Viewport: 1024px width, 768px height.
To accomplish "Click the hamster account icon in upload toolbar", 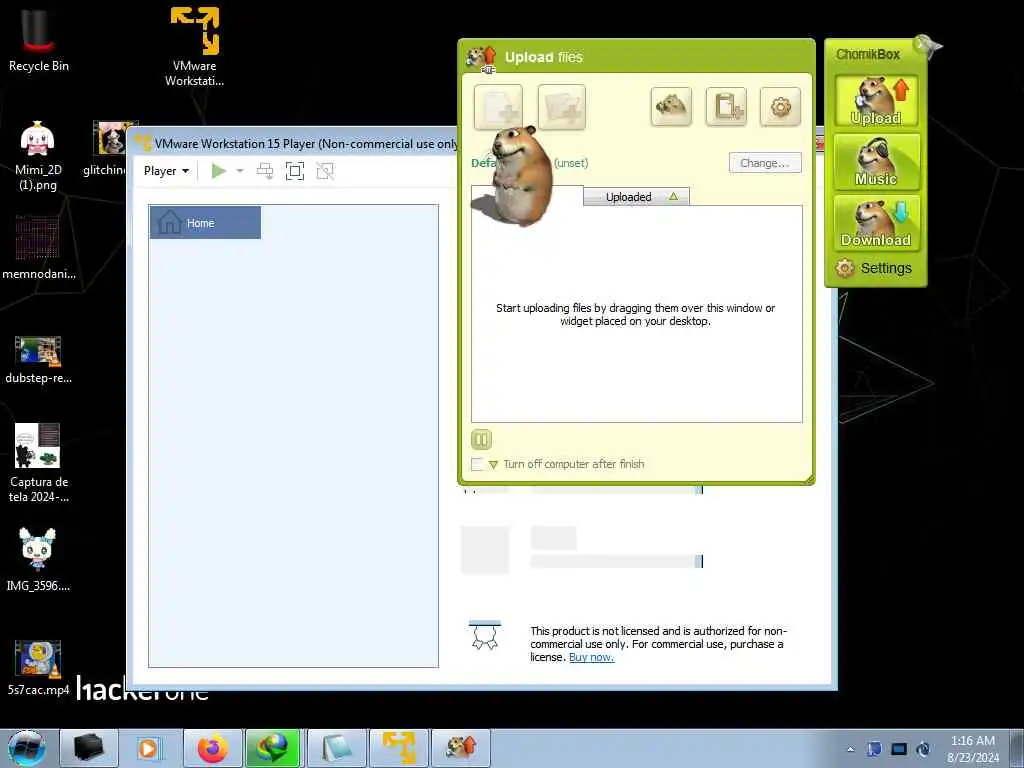I will pos(671,106).
